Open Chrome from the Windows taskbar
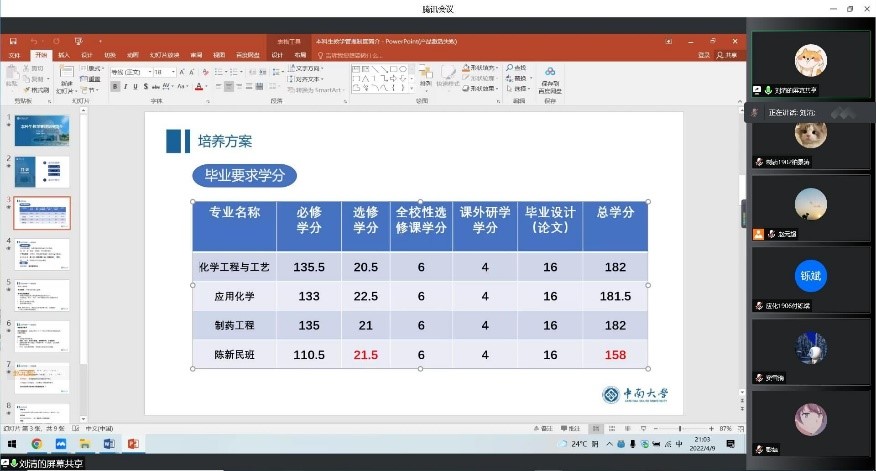 click(37, 443)
